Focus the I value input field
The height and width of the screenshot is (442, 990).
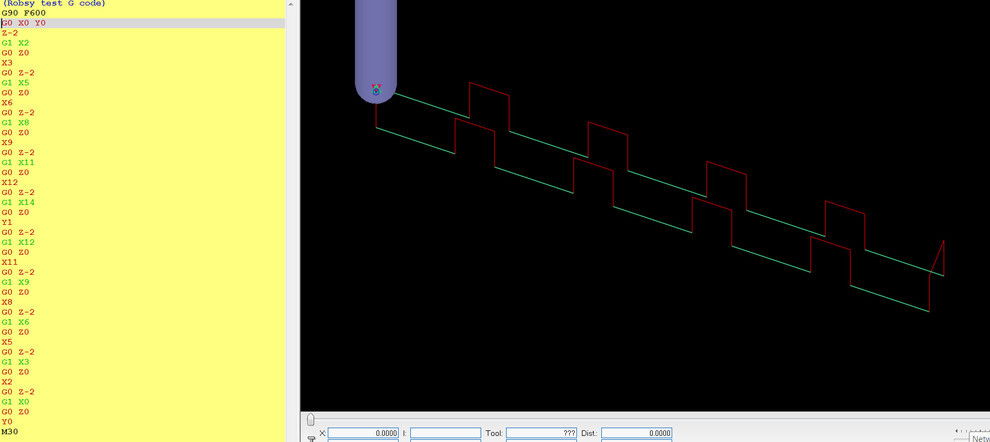tap(445, 434)
